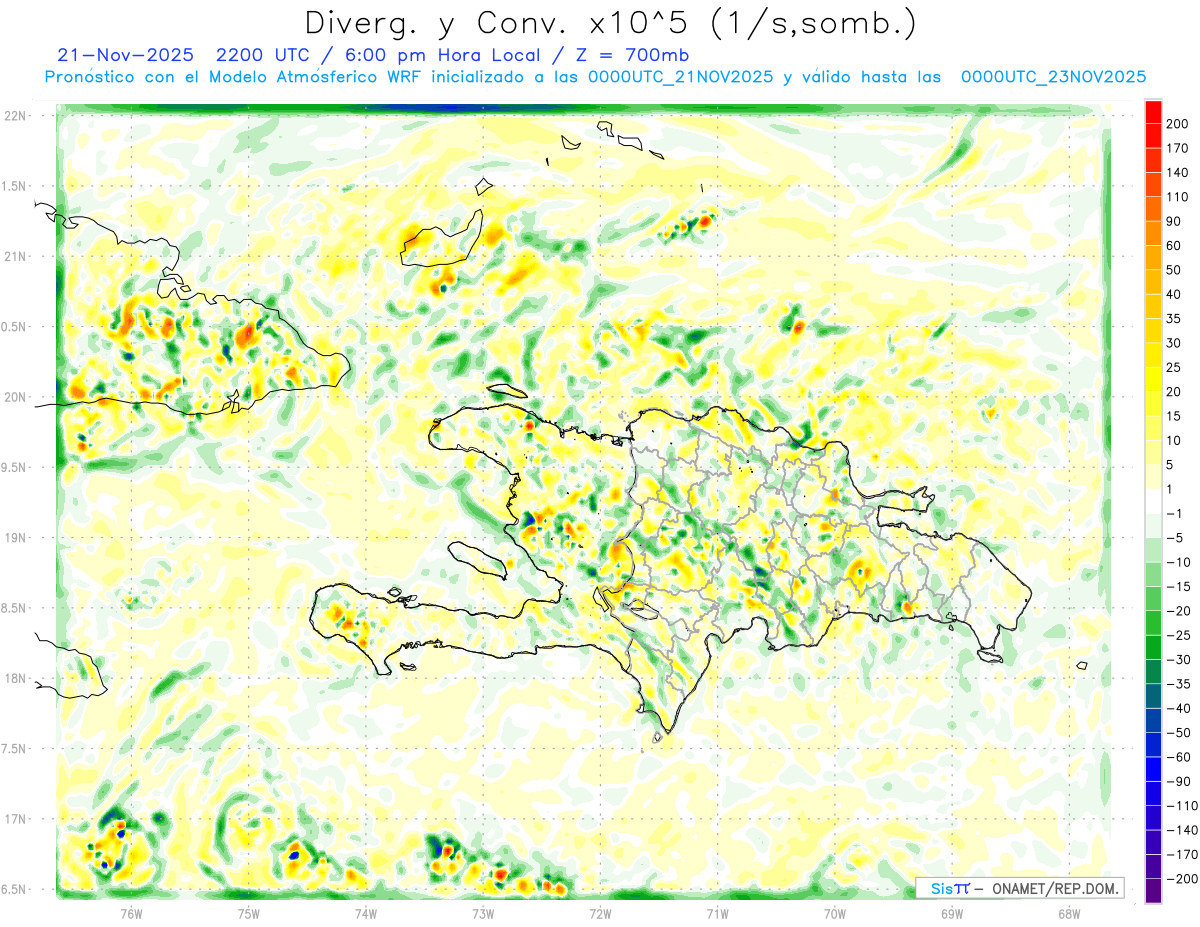This screenshot has height=927, width=1200.
Task: Click the positive "60" color bar value
Action: [1175, 246]
